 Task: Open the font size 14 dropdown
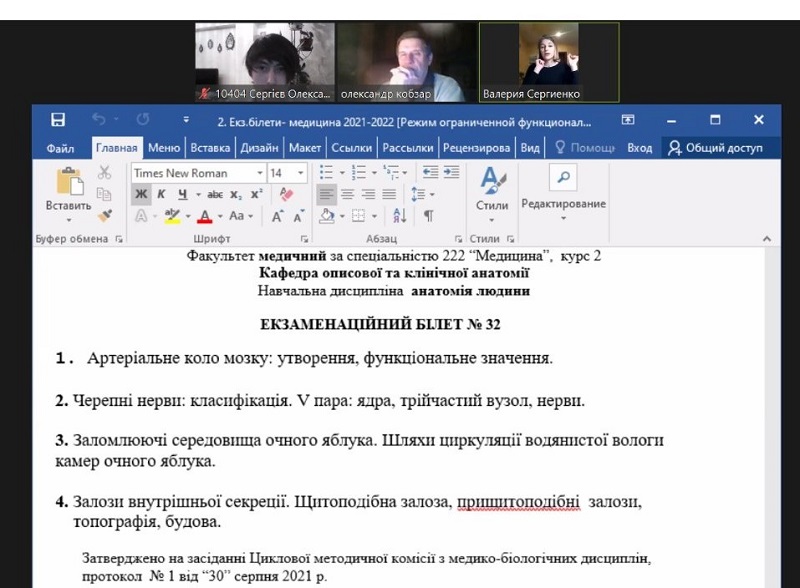286,173
